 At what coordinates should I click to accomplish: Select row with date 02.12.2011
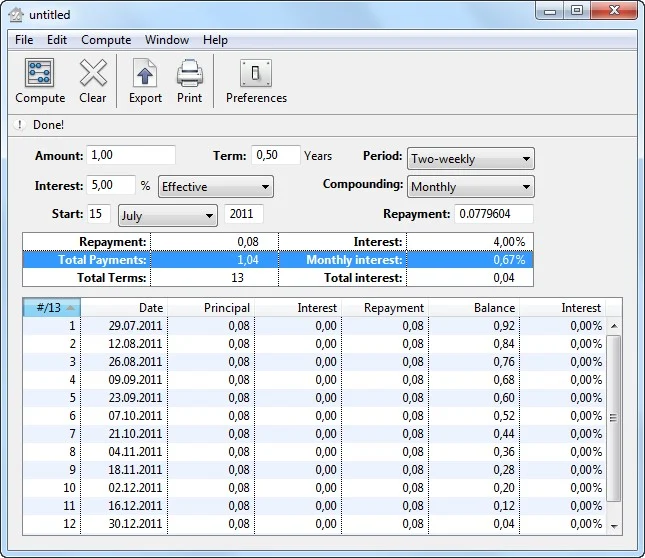[x=314, y=488]
